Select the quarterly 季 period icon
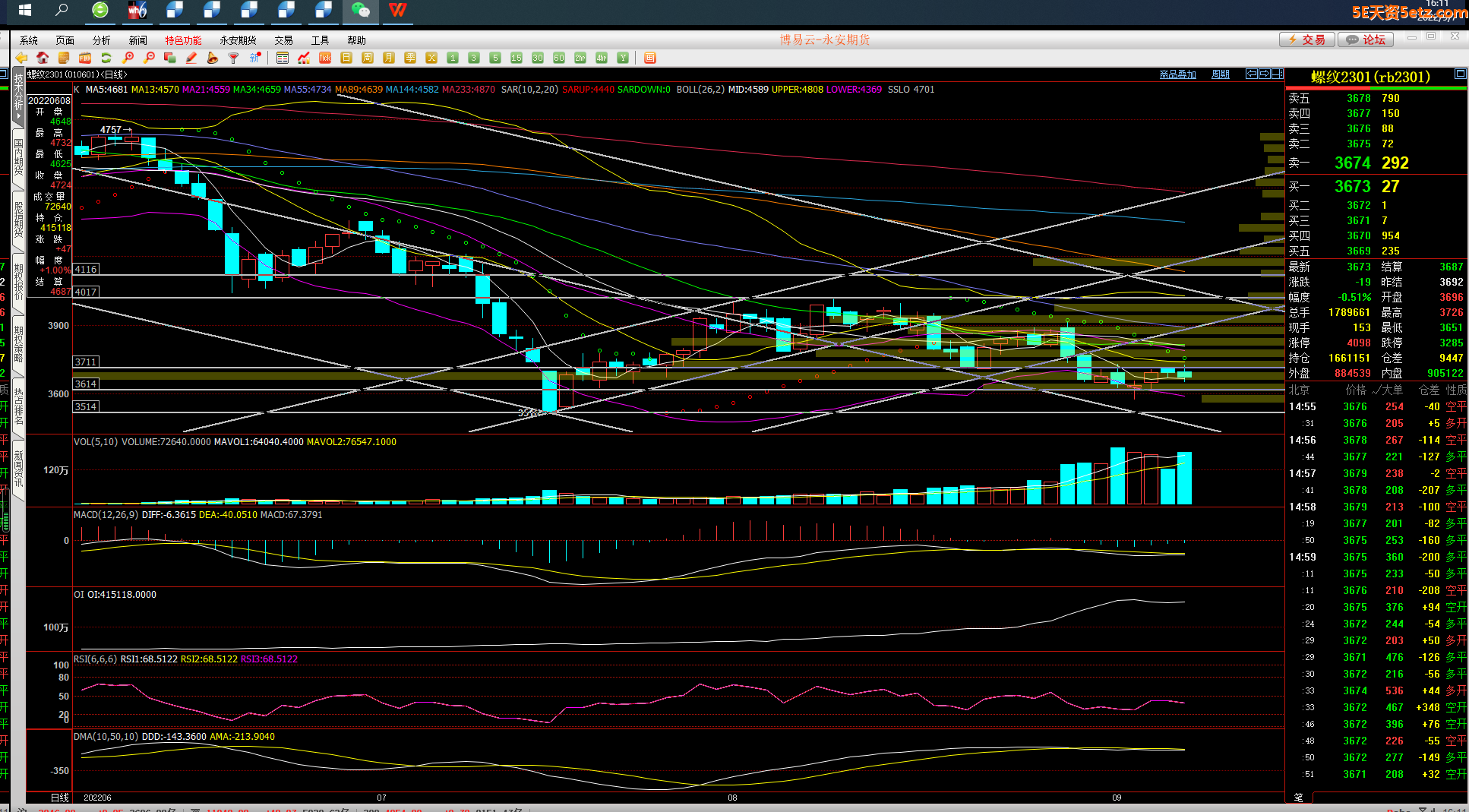This screenshot has width=1469, height=812. (410, 58)
